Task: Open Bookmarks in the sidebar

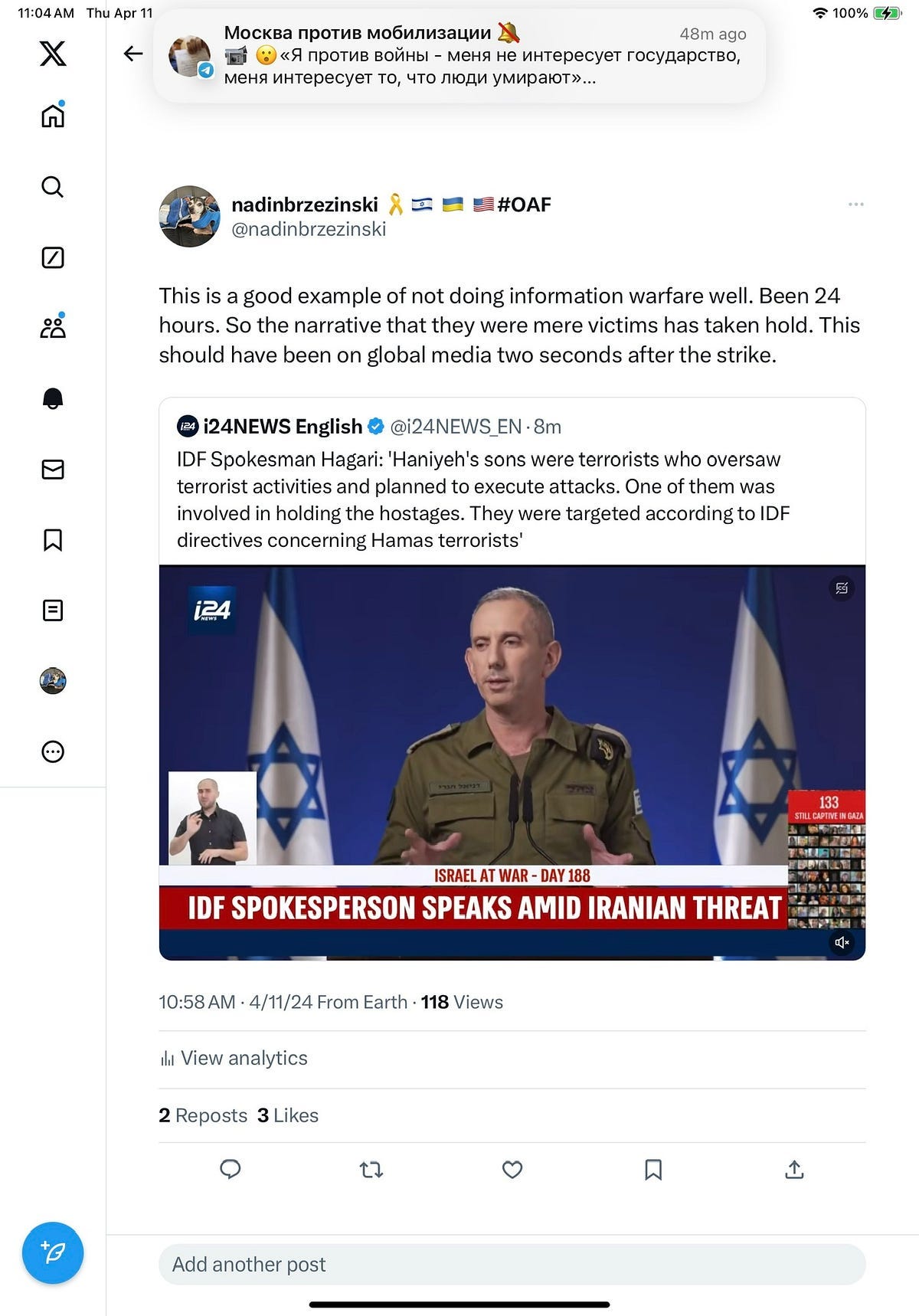Action: 53,540
